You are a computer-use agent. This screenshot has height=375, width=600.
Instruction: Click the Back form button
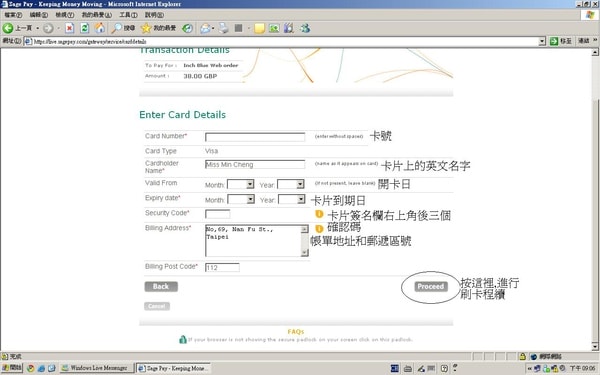[x=161, y=287]
